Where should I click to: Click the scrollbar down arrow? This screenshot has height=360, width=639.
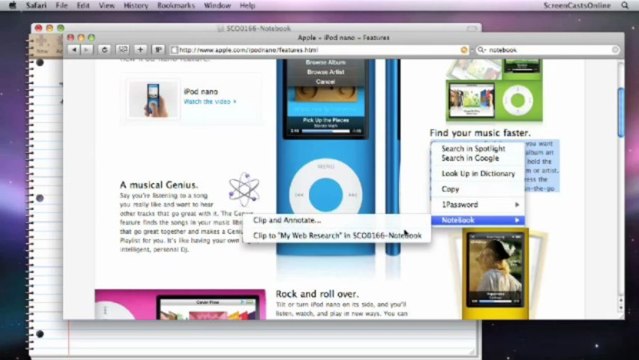[x=621, y=309]
